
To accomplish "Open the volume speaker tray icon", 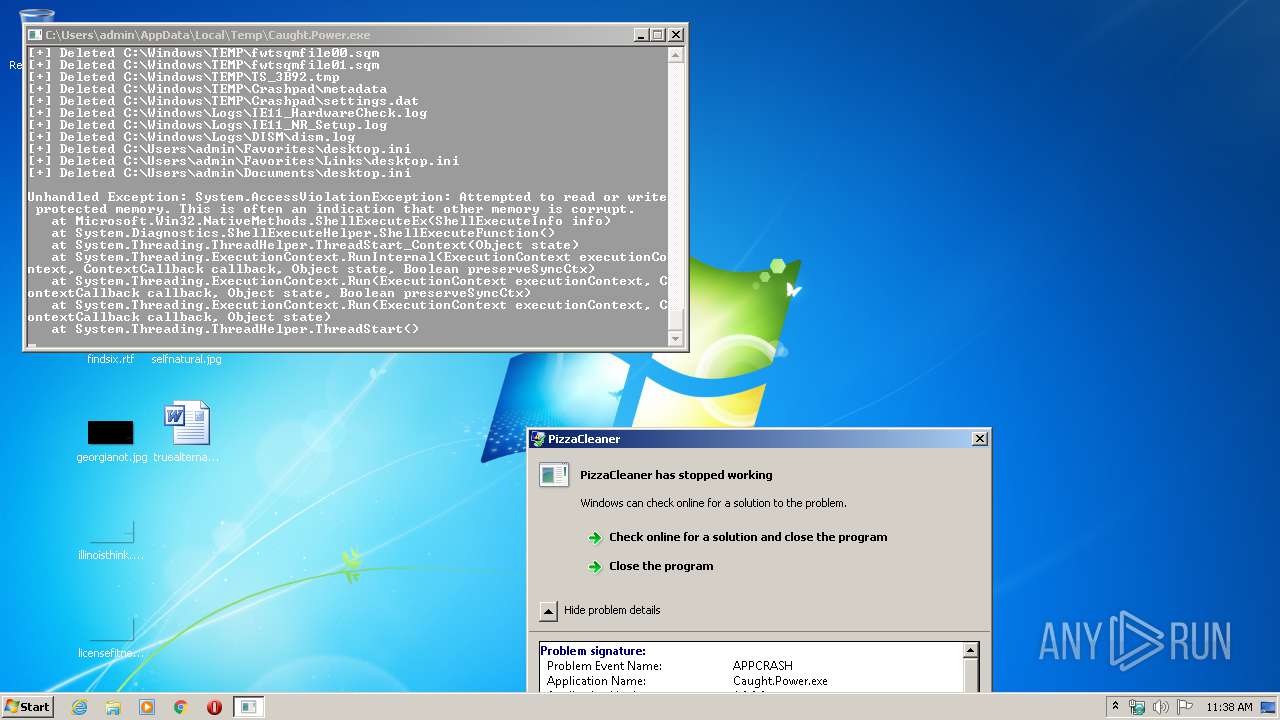I will [1161, 707].
